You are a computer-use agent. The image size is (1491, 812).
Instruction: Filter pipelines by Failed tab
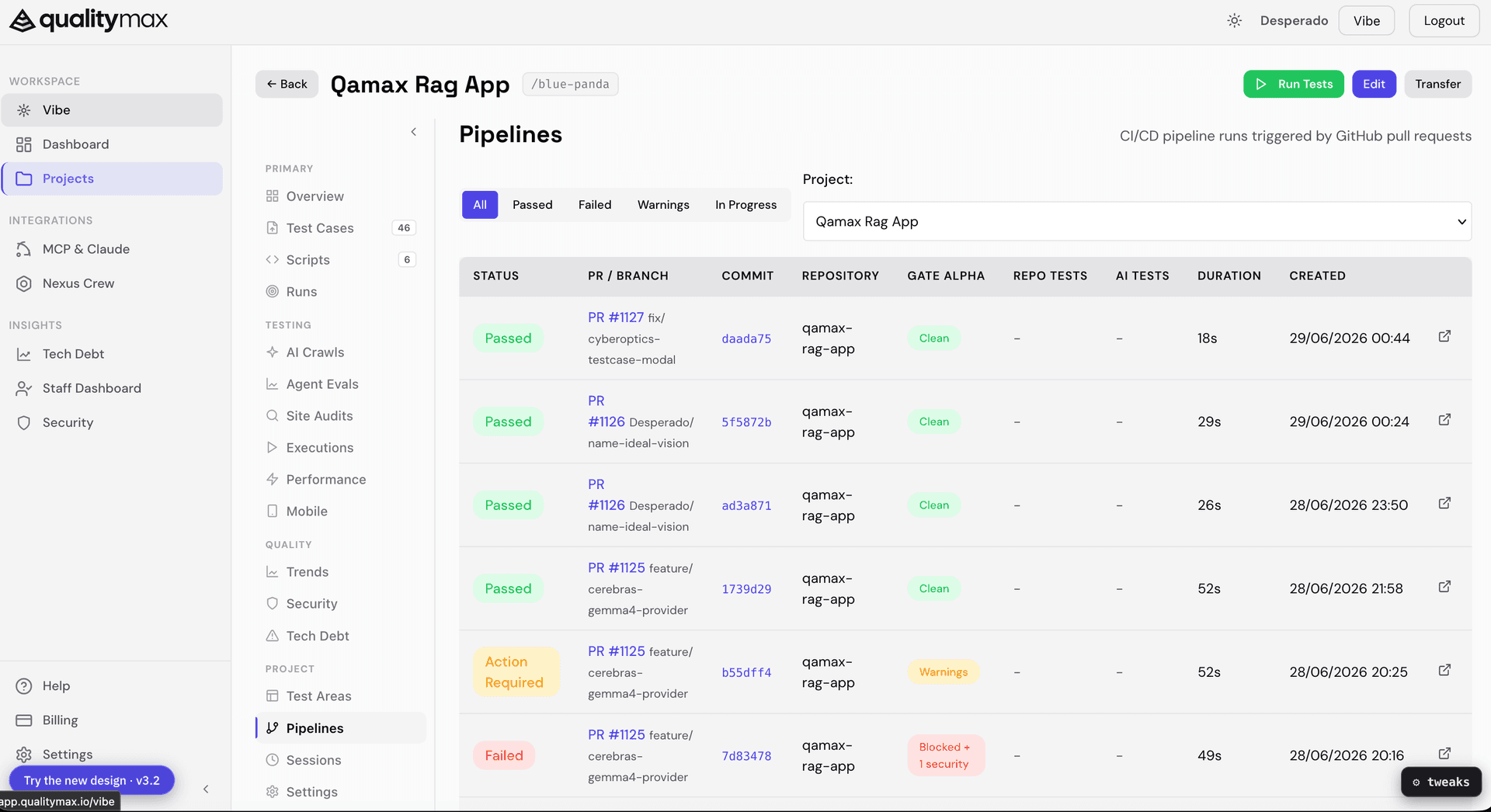[x=595, y=205]
